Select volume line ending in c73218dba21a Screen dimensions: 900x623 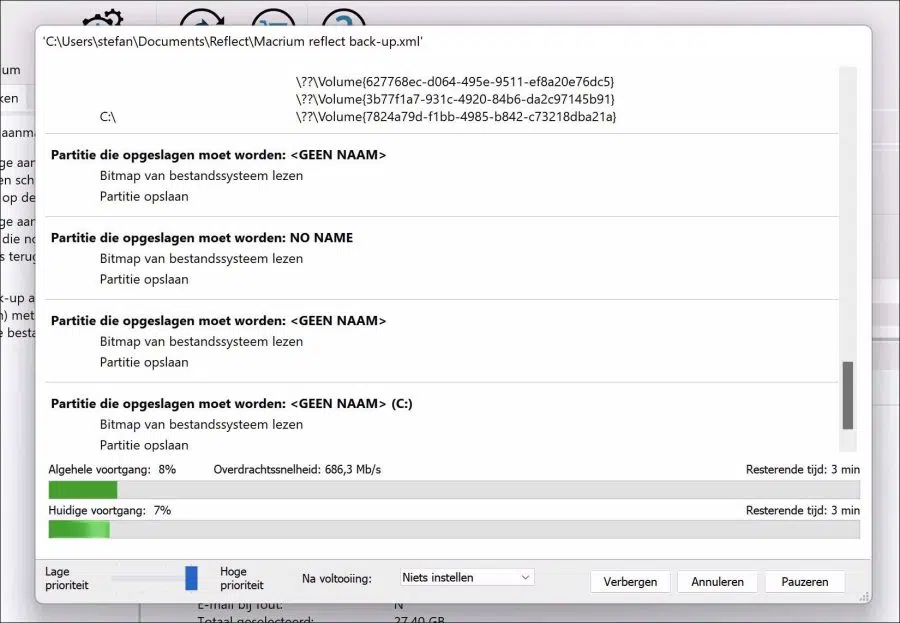click(x=456, y=117)
